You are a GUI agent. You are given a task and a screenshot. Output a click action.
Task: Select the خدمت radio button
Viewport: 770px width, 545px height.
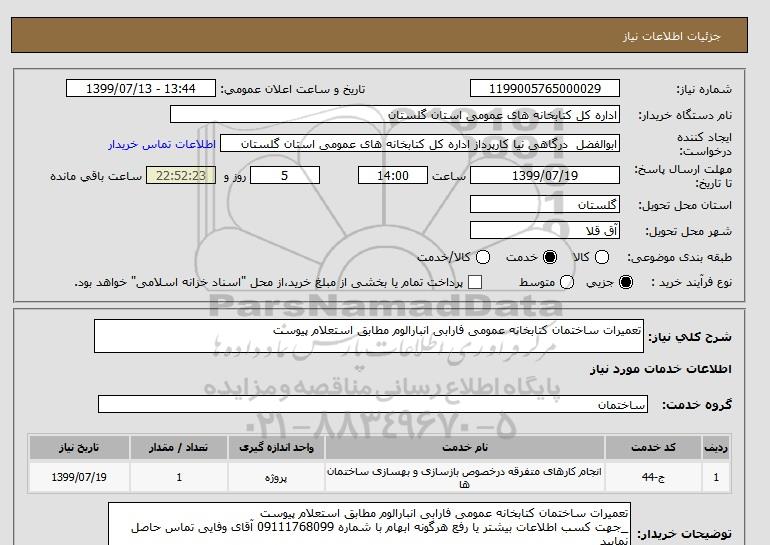[550, 257]
